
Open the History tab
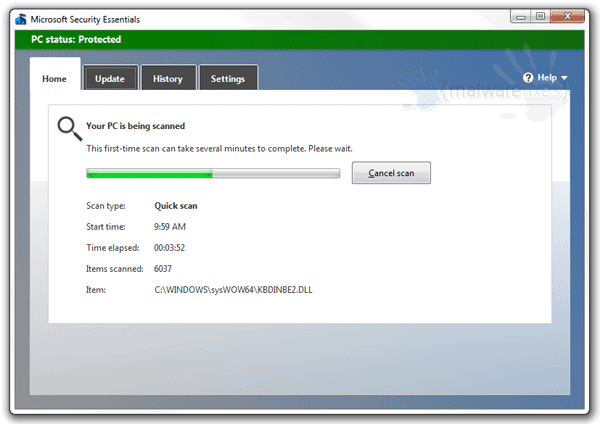tap(168, 79)
